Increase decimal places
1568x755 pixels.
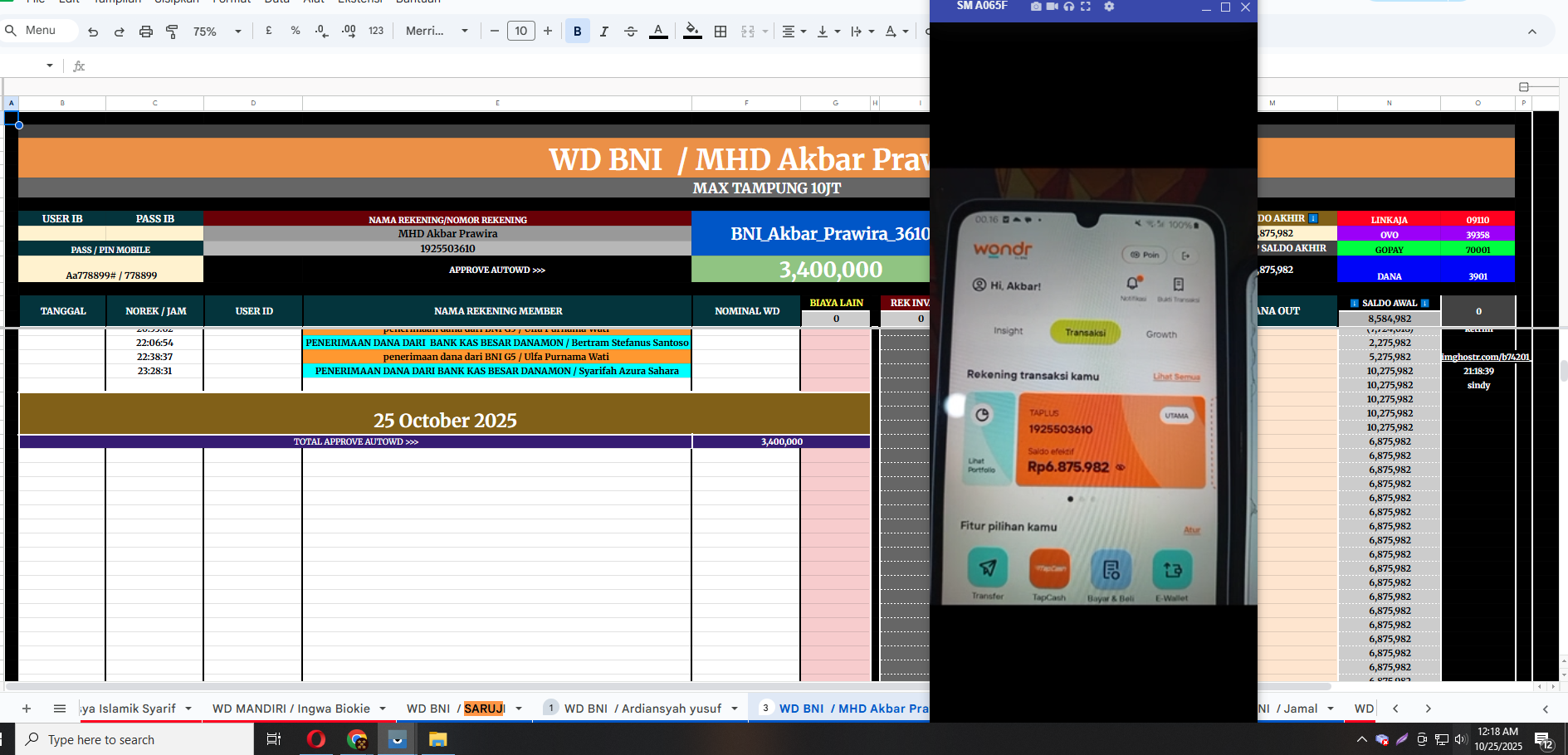(349, 31)
